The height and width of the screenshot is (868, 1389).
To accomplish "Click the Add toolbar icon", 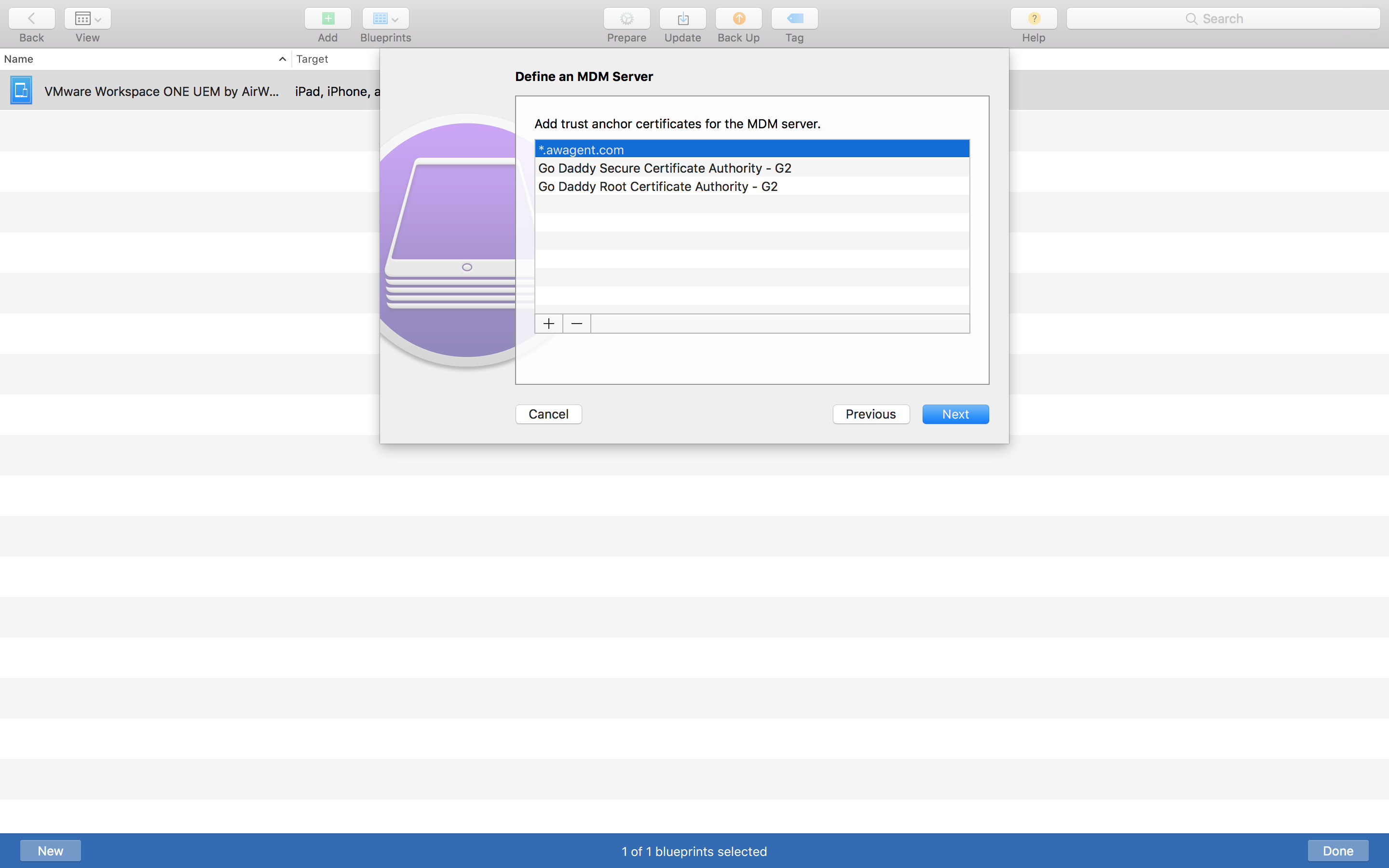I will pos(328,18).
